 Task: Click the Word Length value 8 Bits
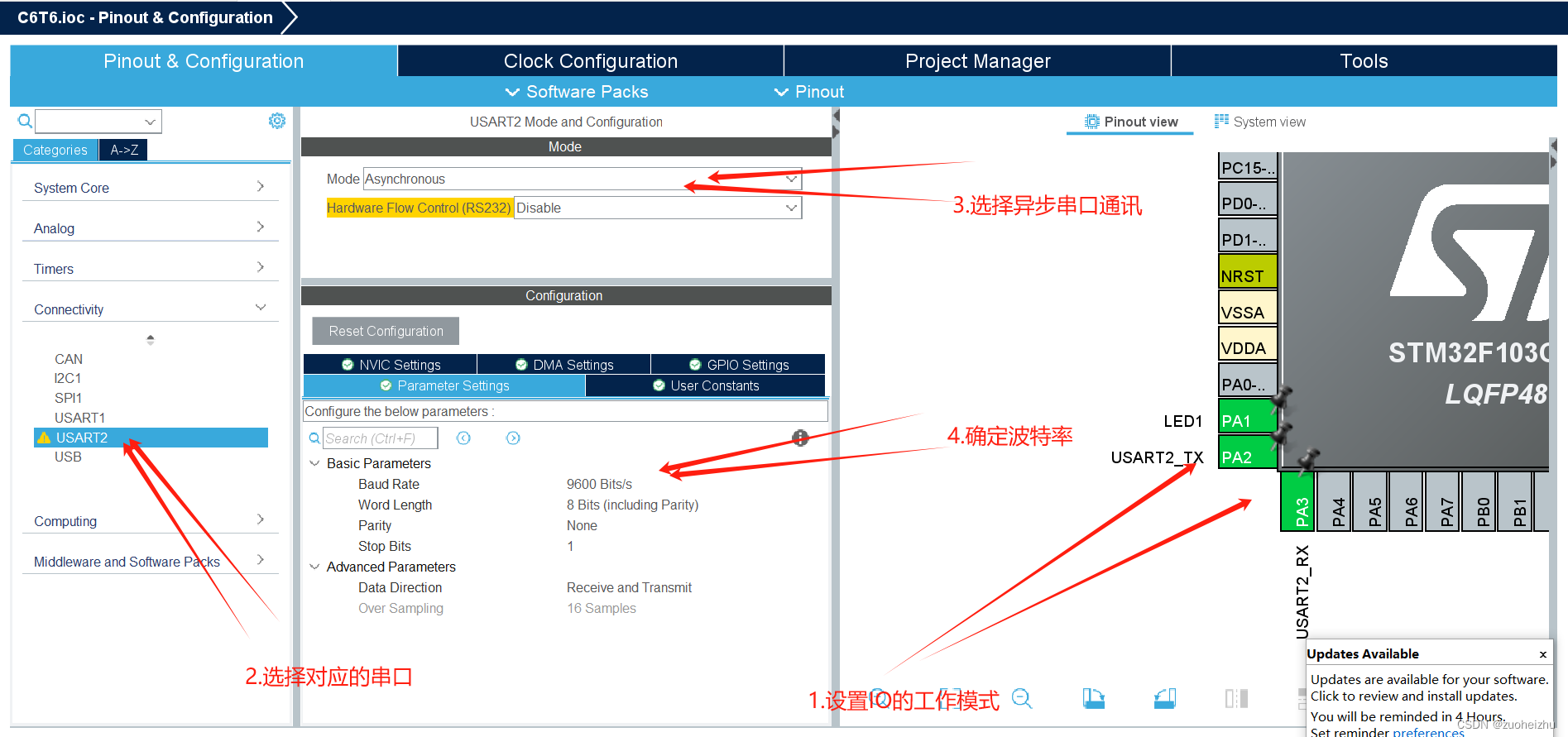pos(632,505)
